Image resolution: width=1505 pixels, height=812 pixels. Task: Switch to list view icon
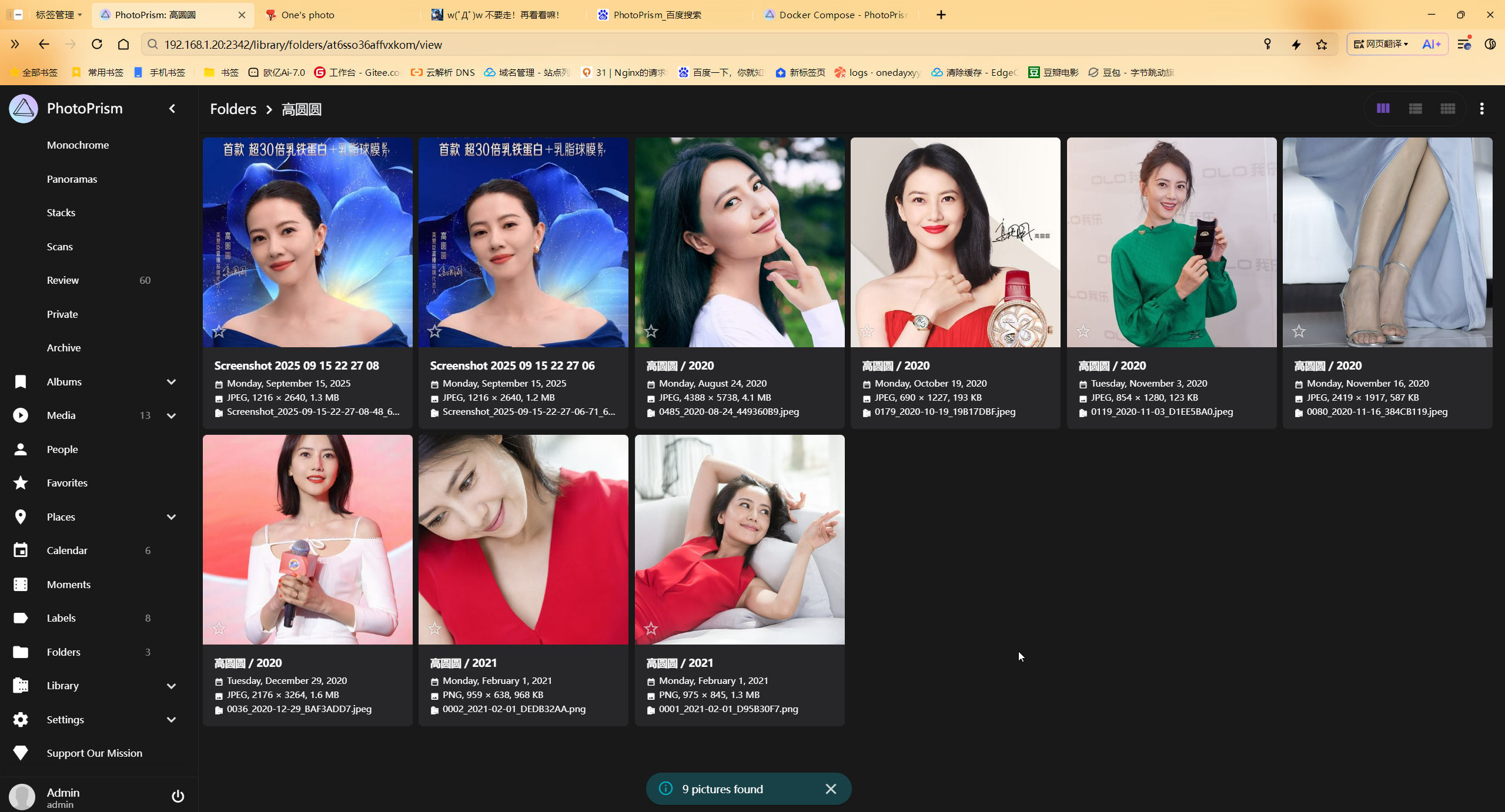pos(1415,109)
